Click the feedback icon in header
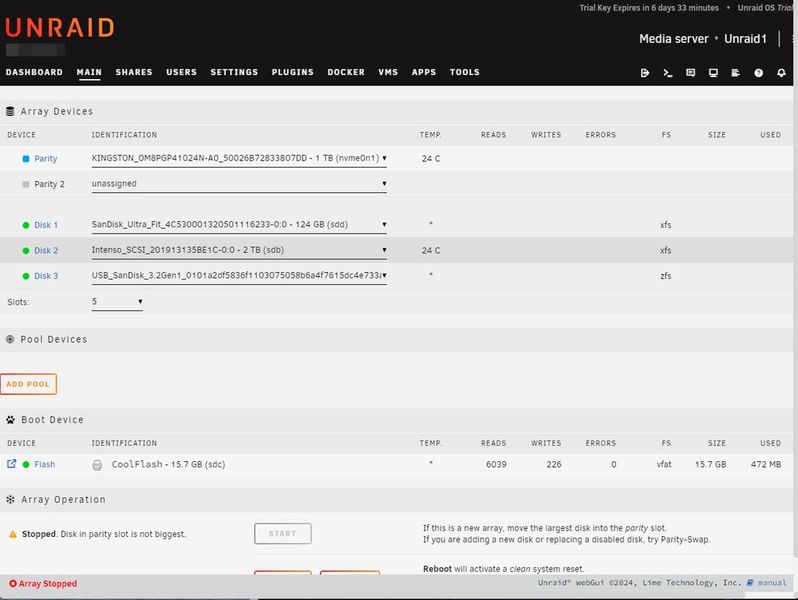798x600 pixels. coord(691,73)
